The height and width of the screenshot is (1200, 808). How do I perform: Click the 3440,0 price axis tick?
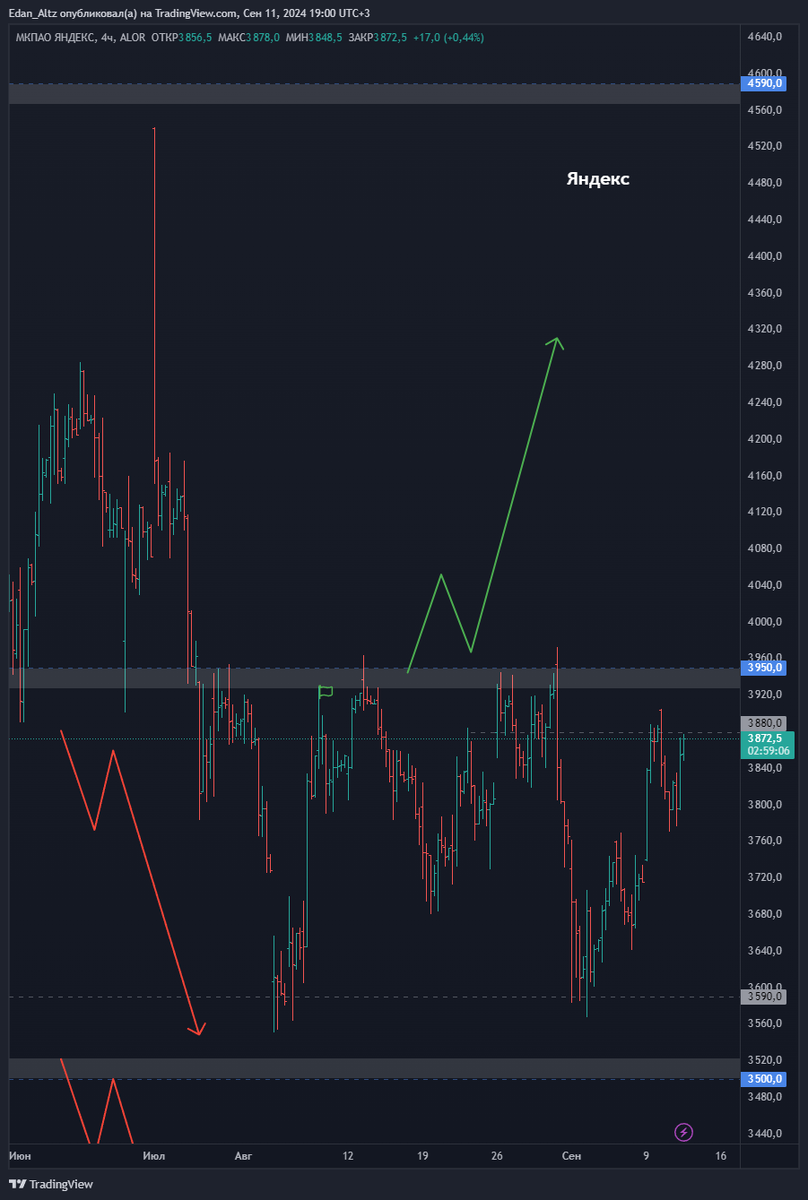(x=765, y=1133)
